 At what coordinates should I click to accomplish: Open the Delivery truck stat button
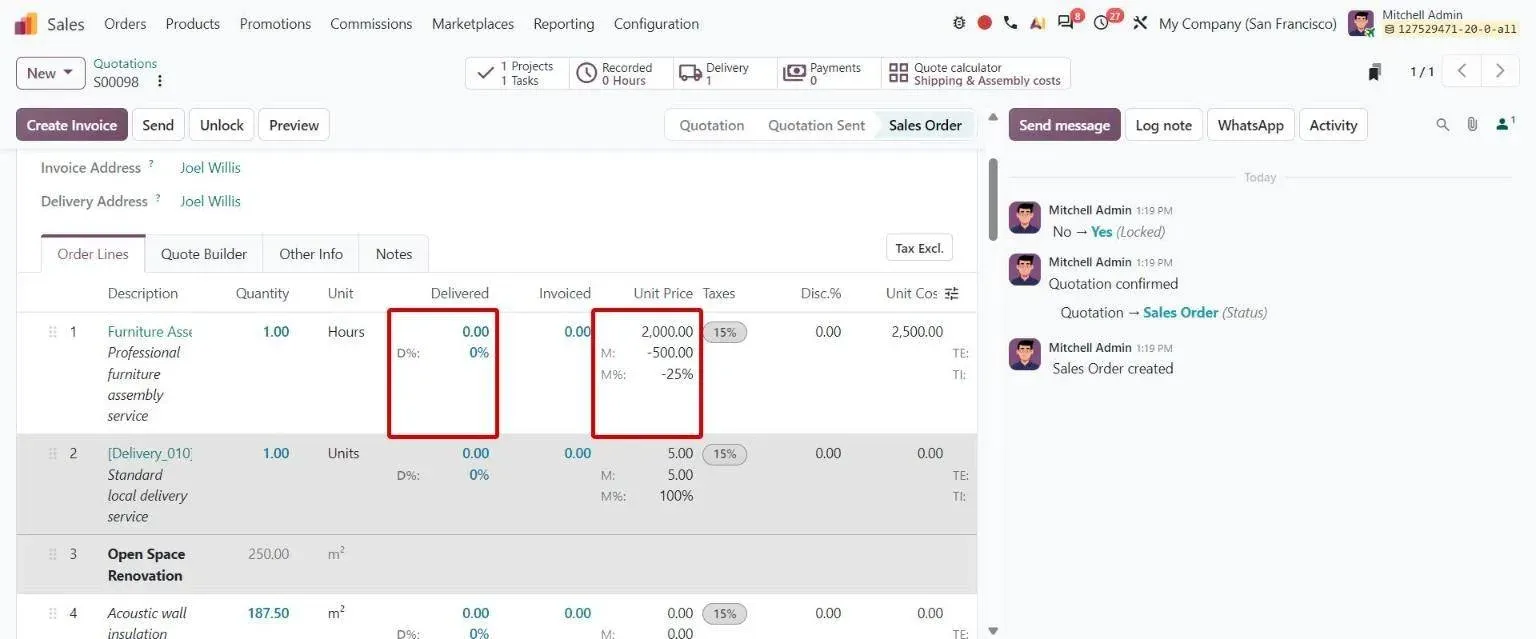tap(725, 73)
